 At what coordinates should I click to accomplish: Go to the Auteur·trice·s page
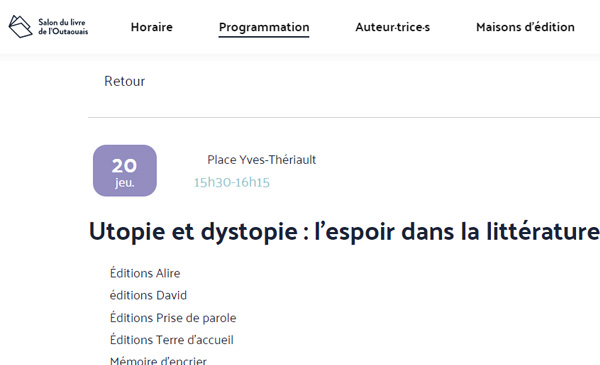[393, 27]
